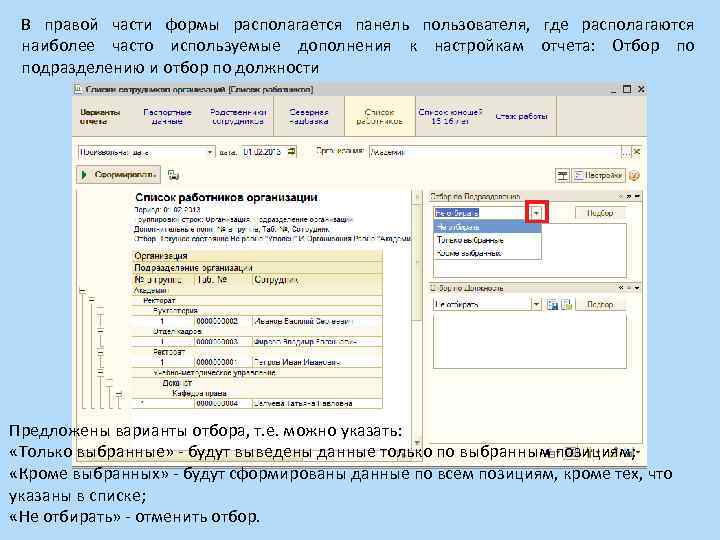Collapse the Кафедра права group outline marker

pos(119,394)
